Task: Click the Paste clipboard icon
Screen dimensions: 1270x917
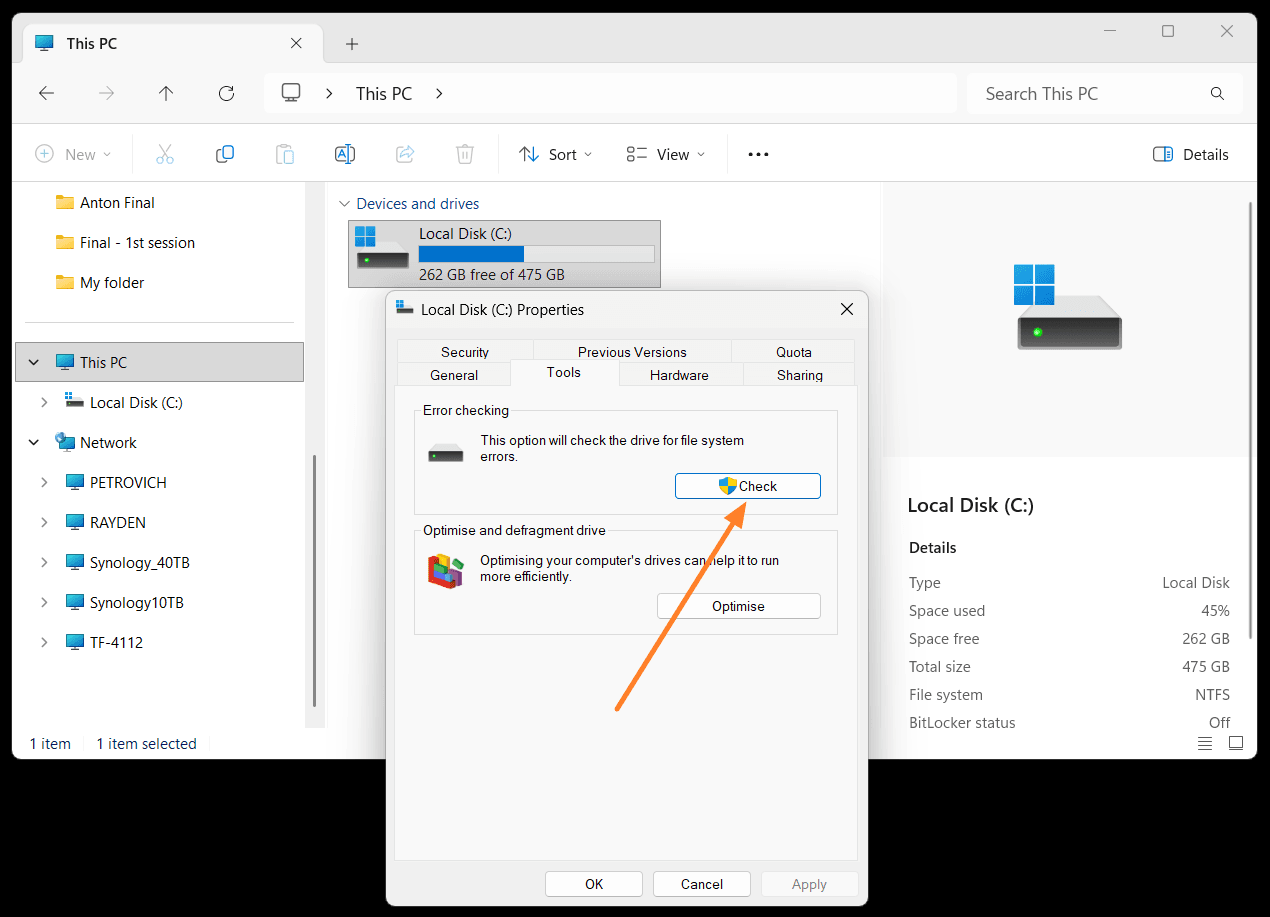Action: point(285,154)
